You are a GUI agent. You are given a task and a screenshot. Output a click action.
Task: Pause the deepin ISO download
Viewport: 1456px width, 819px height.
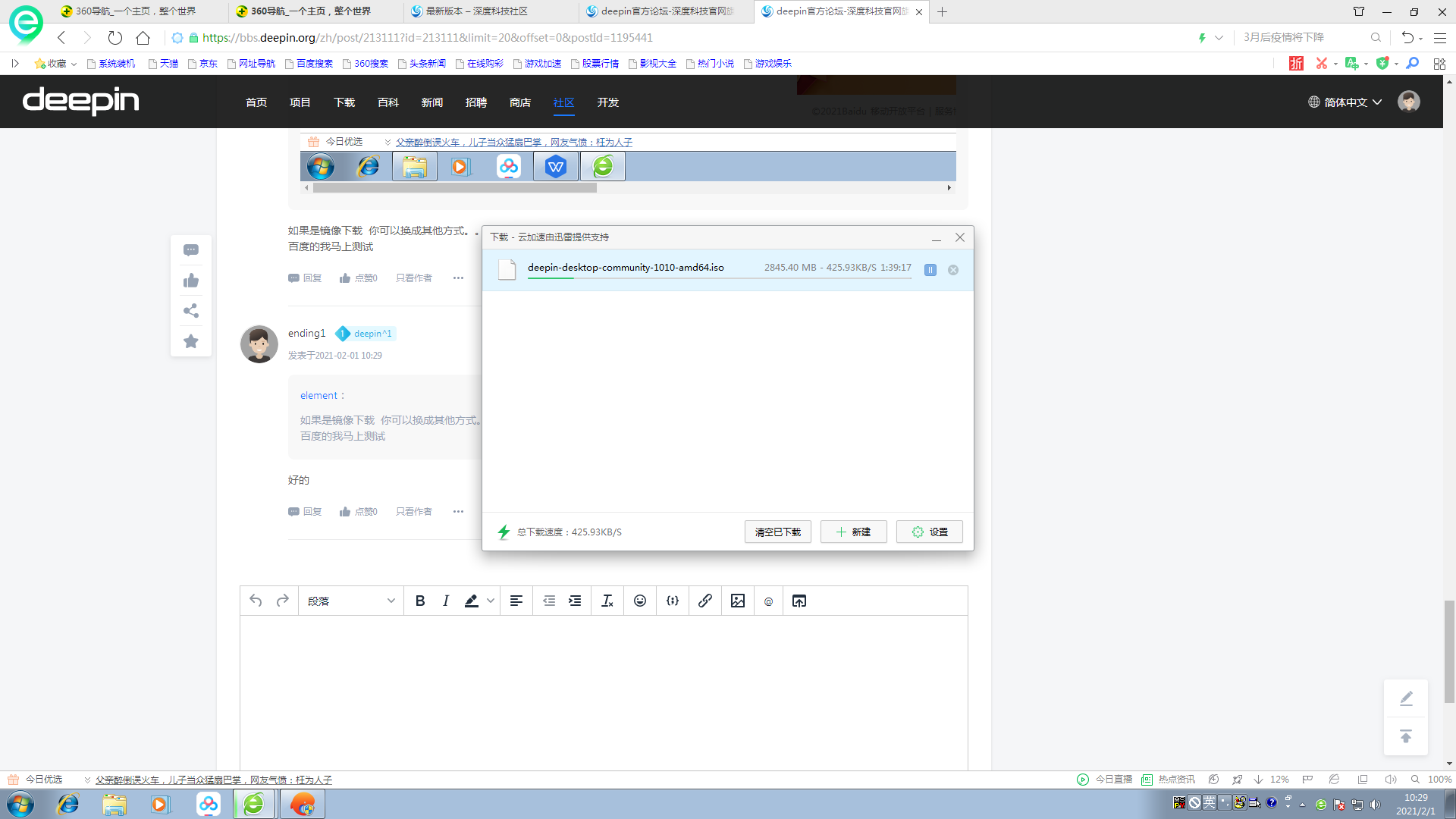click(x=930, y=270)
